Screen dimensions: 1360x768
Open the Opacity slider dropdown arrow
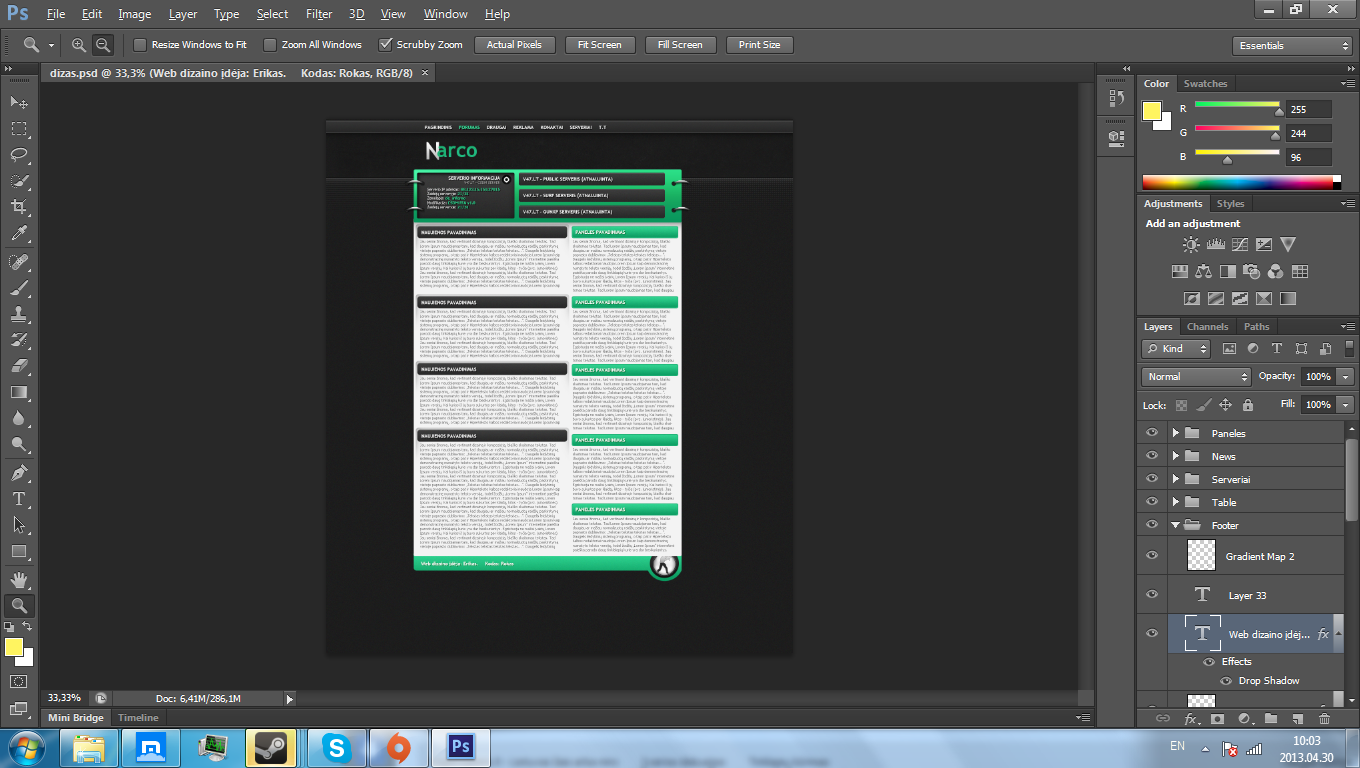click(x=1345, y=377)
